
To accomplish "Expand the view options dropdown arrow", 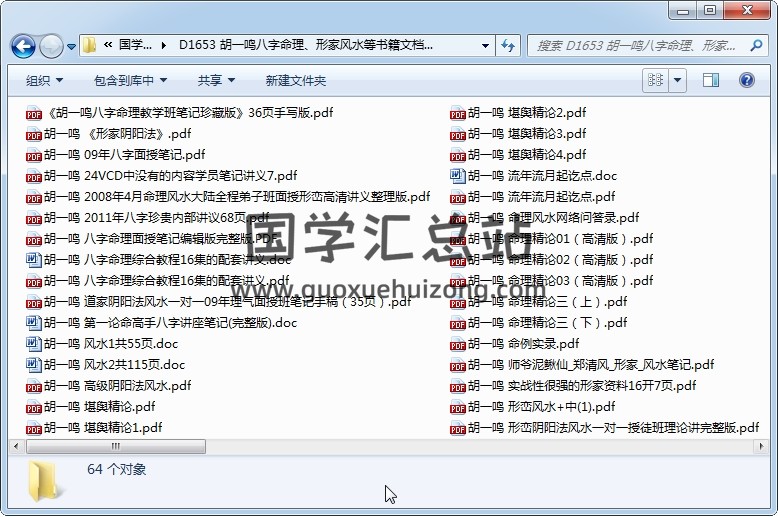I will pyautogui.click(x=677, y=80).
